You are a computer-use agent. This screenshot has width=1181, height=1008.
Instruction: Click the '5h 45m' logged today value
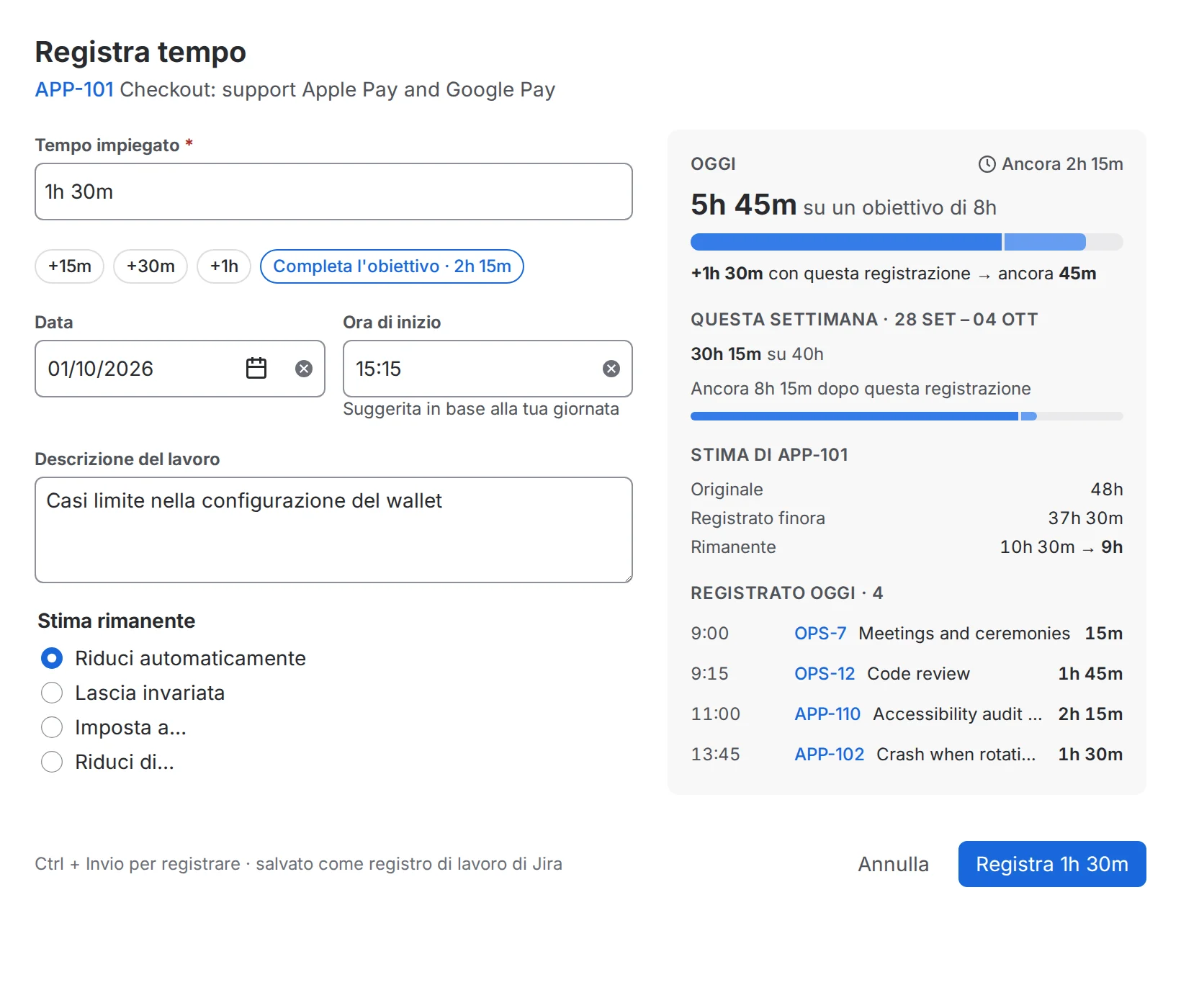[743, 204]
